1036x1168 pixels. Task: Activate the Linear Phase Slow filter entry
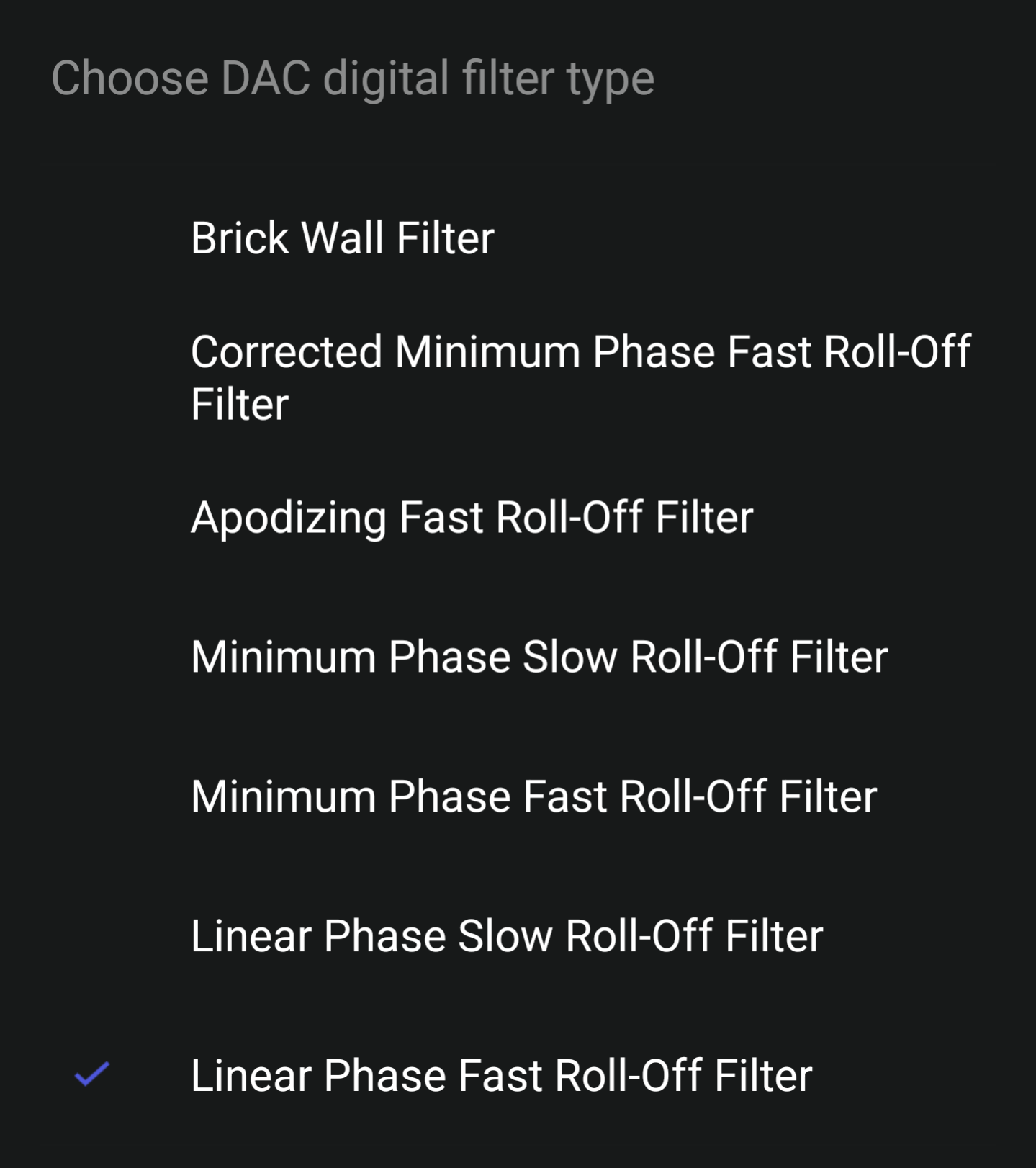(506, 935)
